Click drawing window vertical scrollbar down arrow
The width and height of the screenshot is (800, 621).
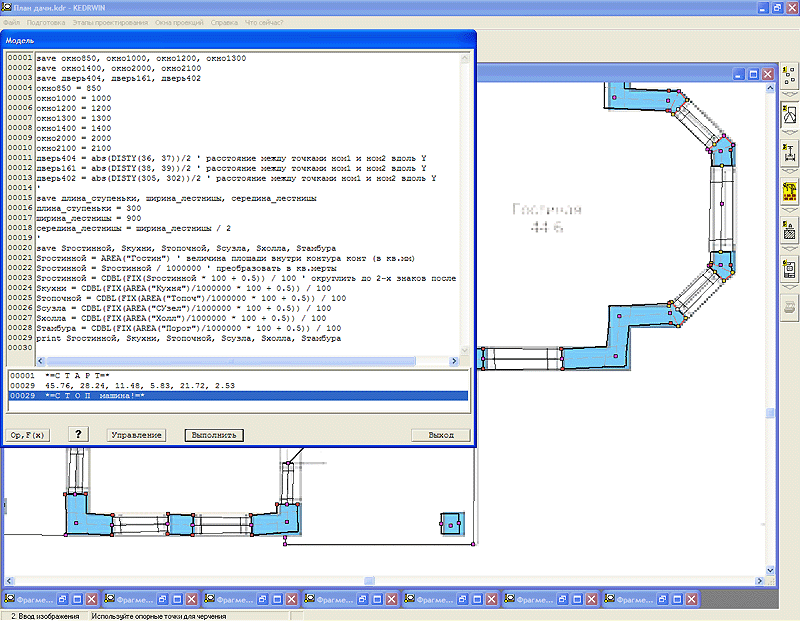[x=770, y=570]
